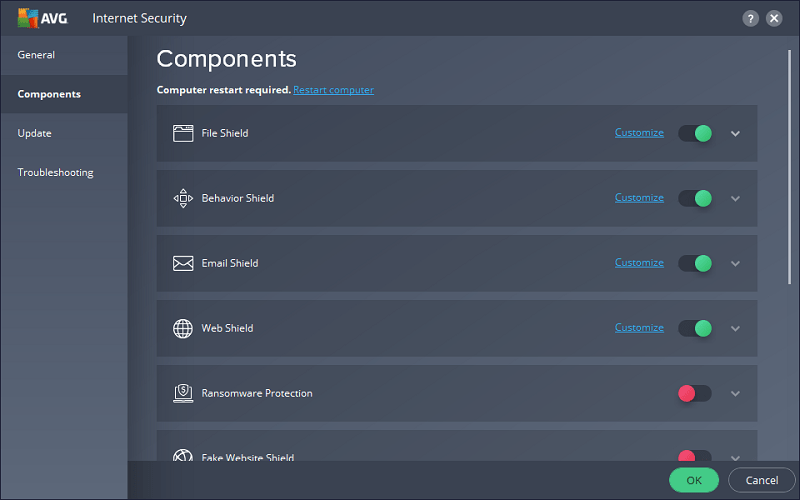Open the General settings tab
Viewport: 800px width, 500px height.
pyautogui.click(x=36, y=55)
